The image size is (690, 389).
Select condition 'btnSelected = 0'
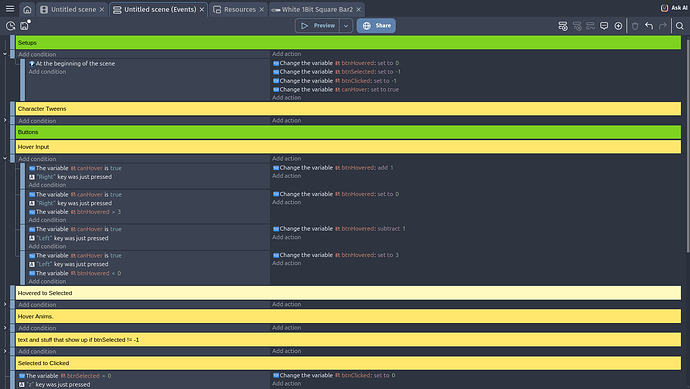(65, 376)
